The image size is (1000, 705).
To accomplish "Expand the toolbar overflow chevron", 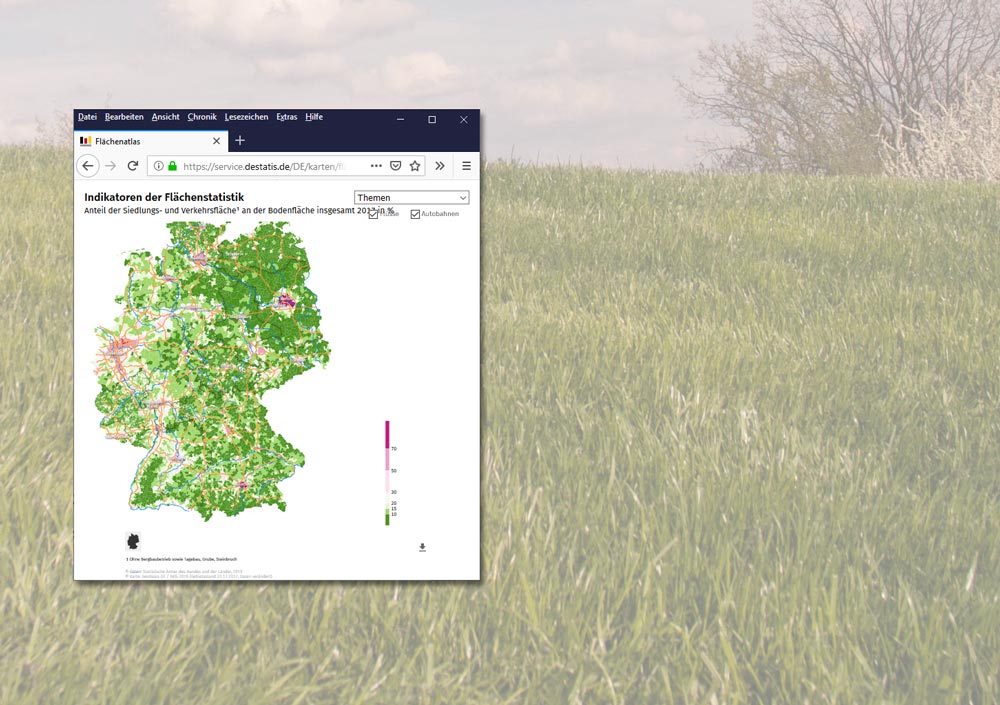I will (x=441, y=165).
